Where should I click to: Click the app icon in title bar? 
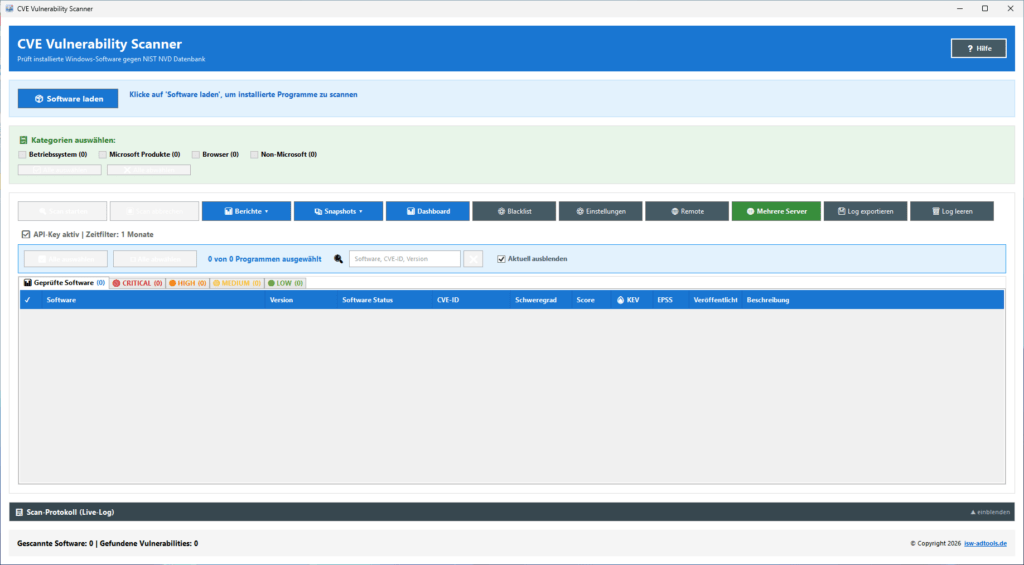point(9,8)
